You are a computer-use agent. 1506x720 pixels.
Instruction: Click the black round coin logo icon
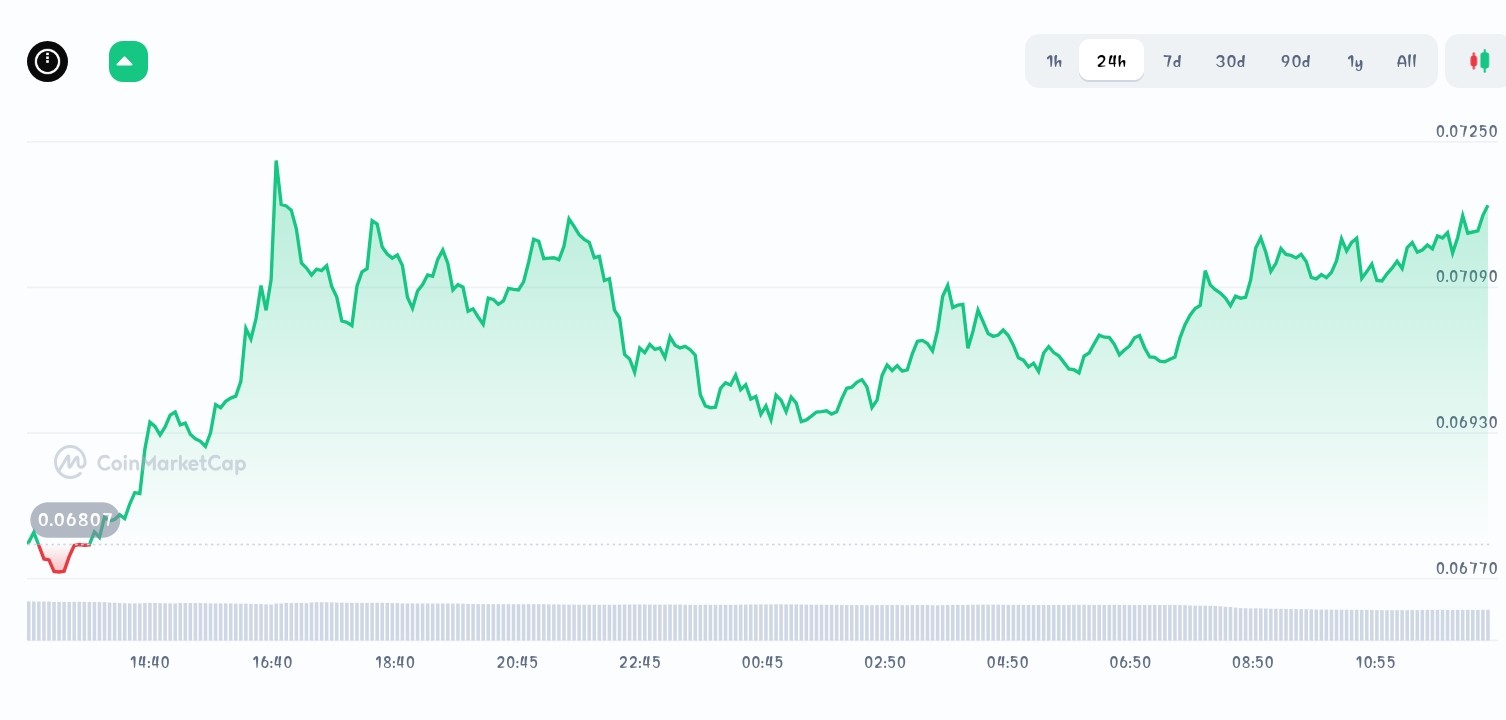[x=47, y=62]
